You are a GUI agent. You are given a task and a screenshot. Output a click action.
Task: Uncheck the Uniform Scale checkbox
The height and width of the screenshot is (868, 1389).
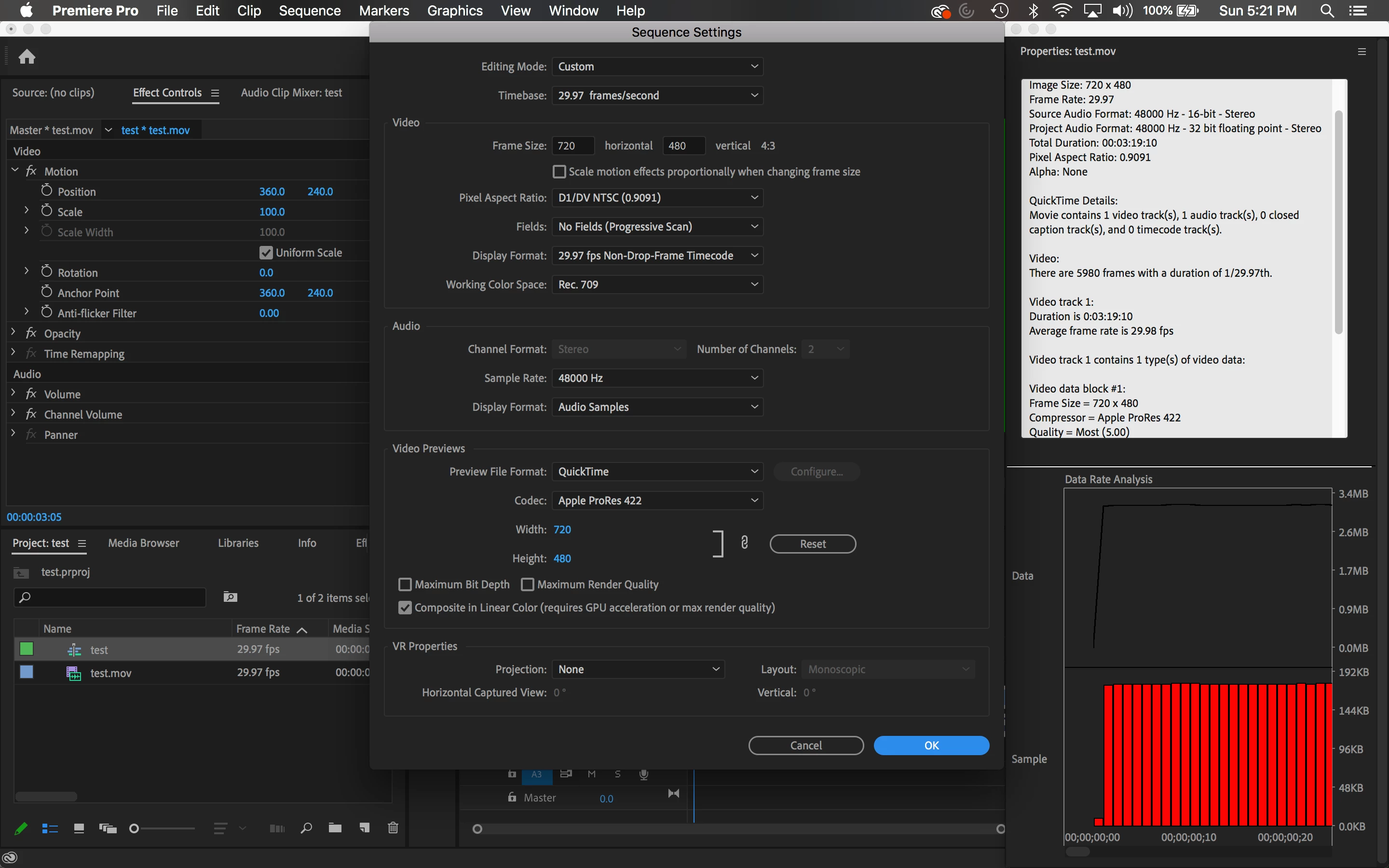266,253
